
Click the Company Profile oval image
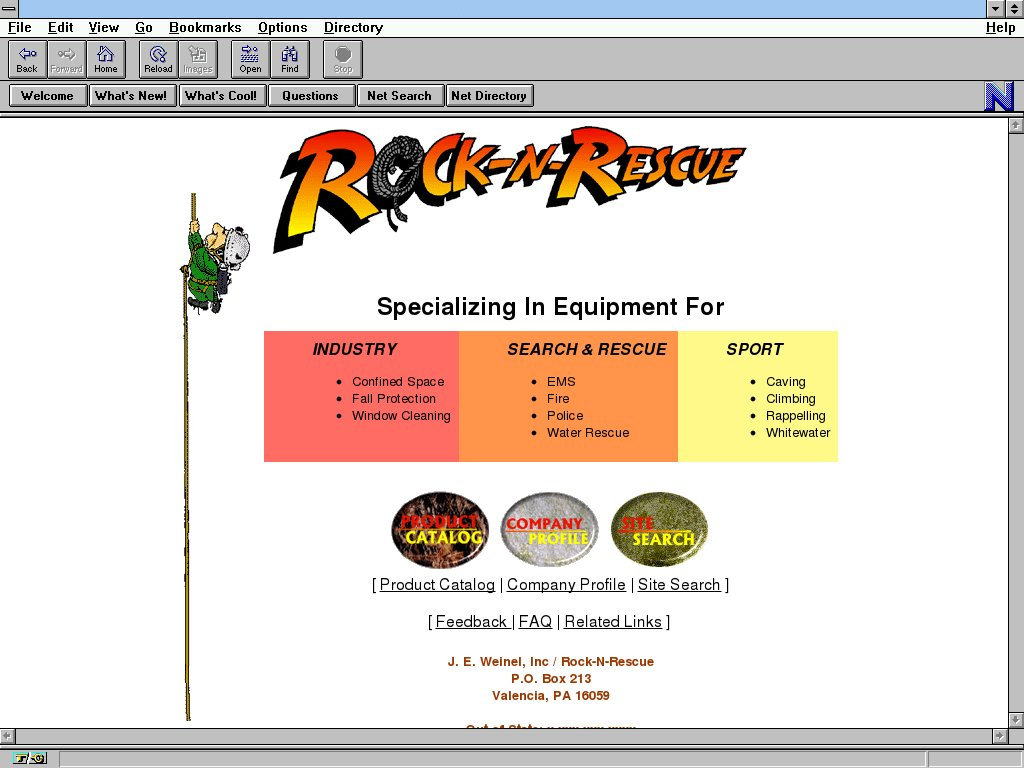point(549,530)
